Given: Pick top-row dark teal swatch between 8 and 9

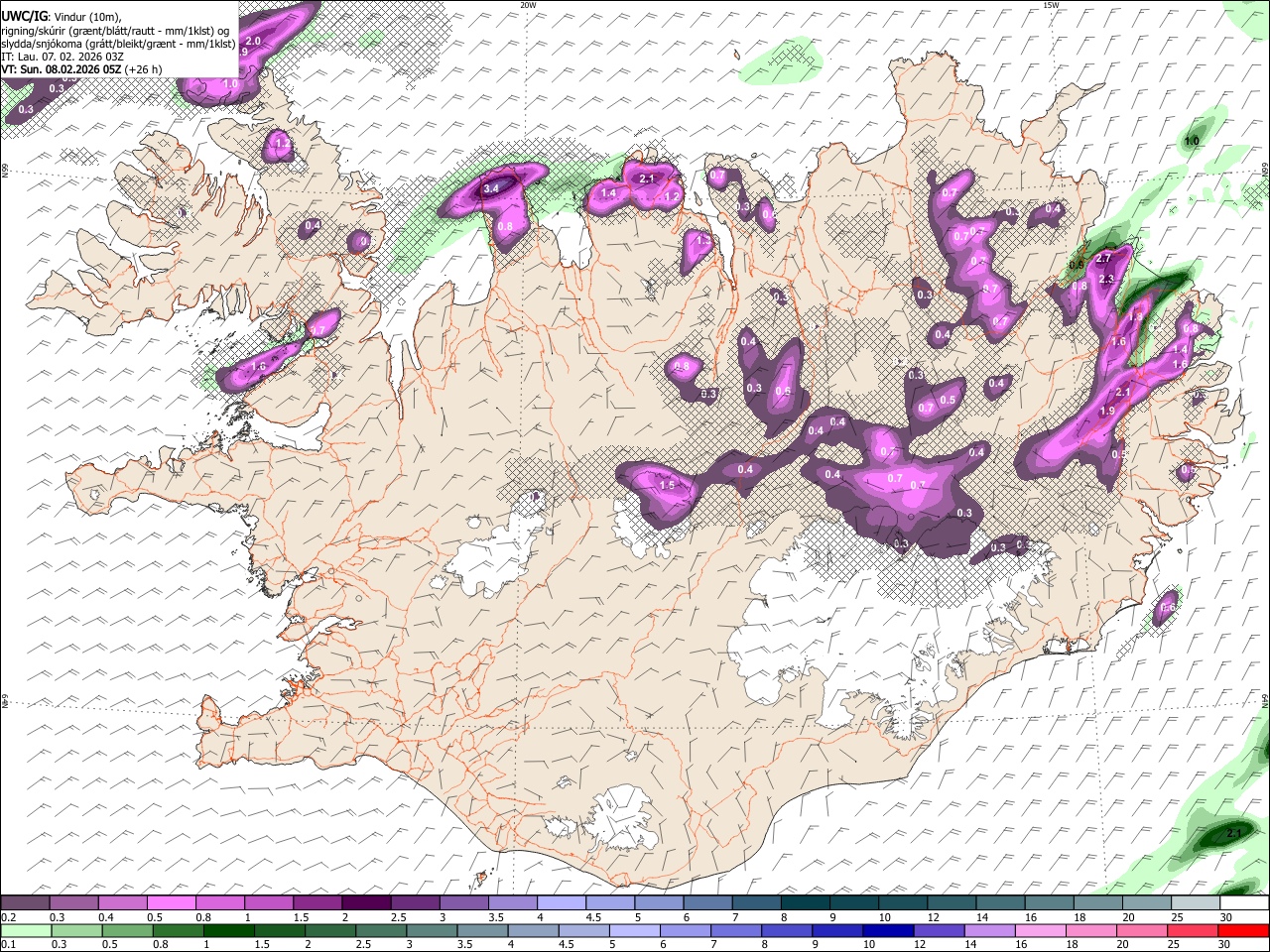Looking at the screenshot, I should [x=805, y=902].
